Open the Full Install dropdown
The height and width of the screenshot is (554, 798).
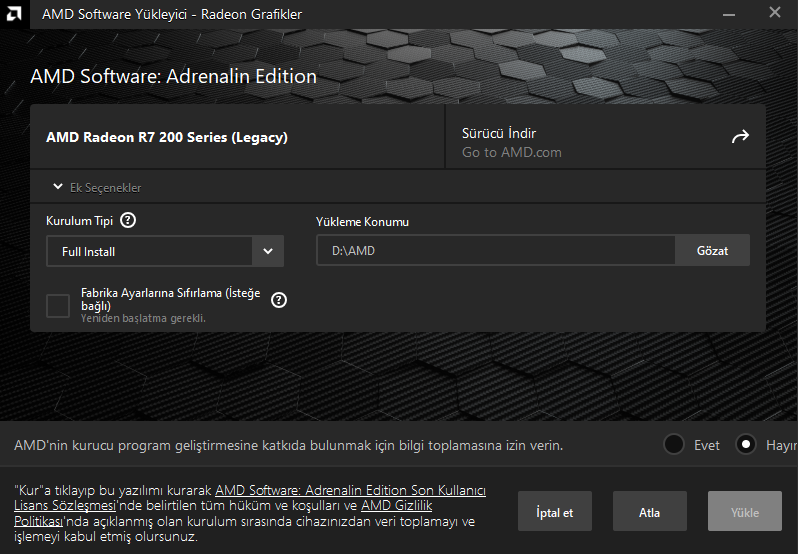click(165, 251)
